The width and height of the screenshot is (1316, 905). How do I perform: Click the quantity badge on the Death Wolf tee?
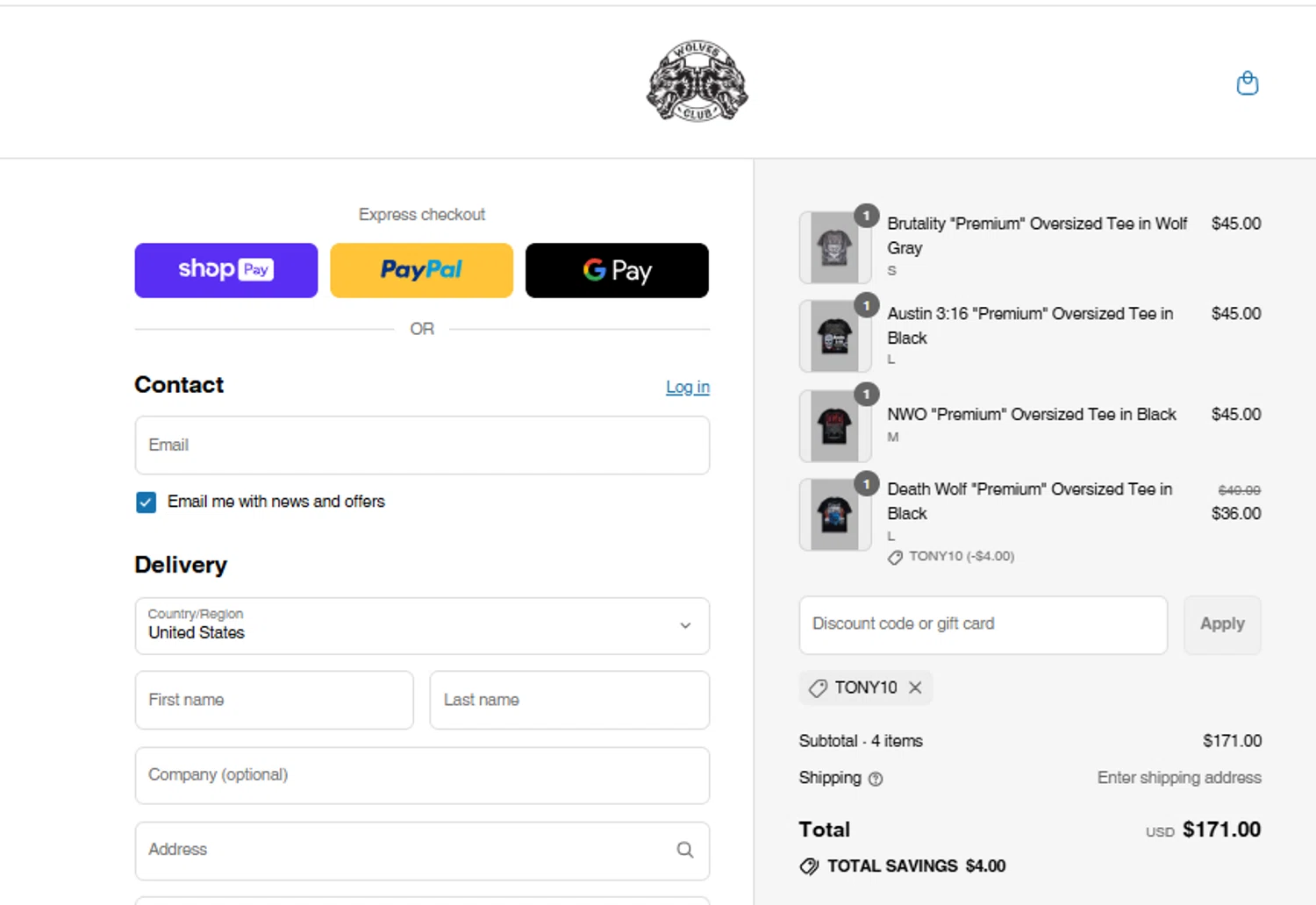point(867,484)
